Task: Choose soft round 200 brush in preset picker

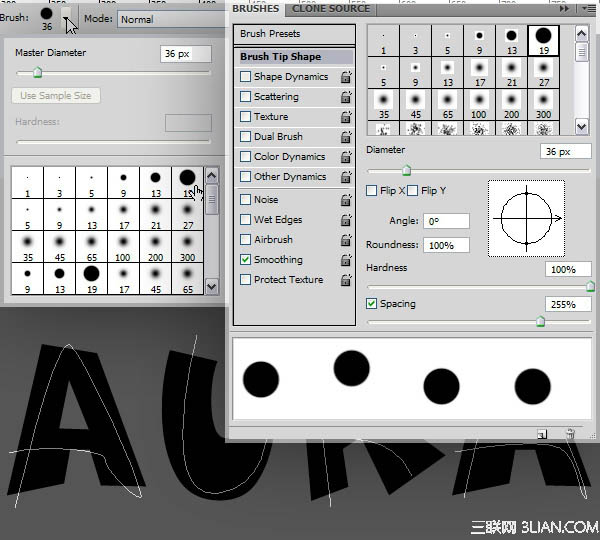Action: (x=155, y=247)
